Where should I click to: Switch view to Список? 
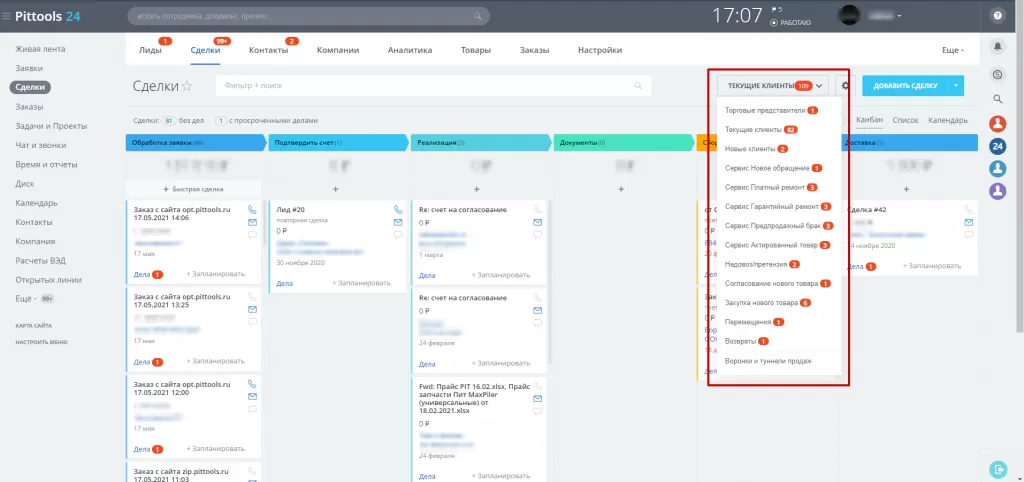pos(905,120)
